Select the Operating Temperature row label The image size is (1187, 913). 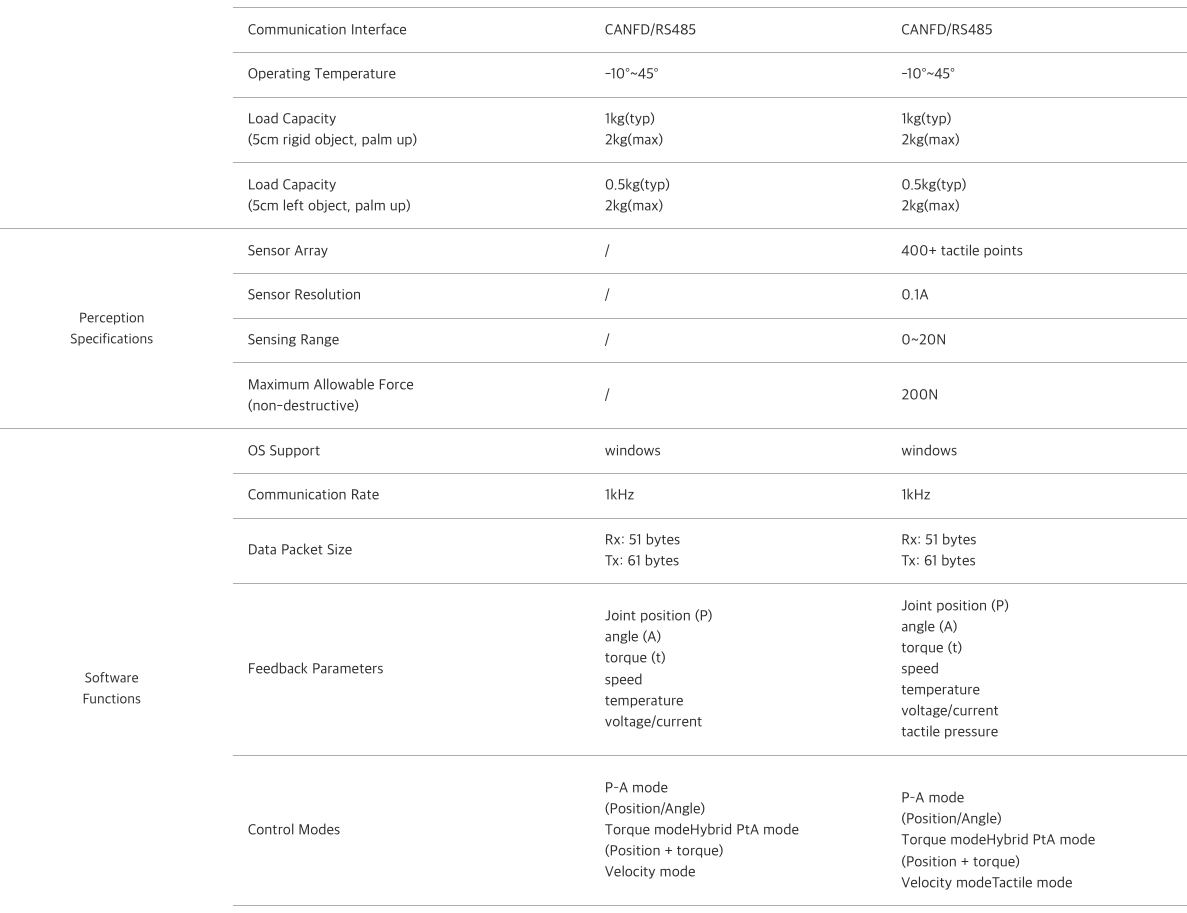[321, 74]
